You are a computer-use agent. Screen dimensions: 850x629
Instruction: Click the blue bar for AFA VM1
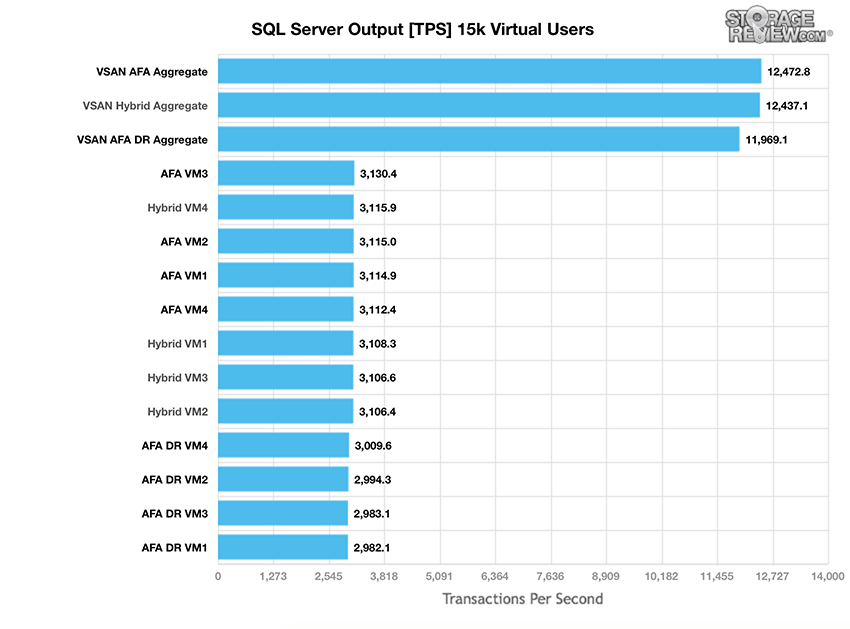pos(286,275)
